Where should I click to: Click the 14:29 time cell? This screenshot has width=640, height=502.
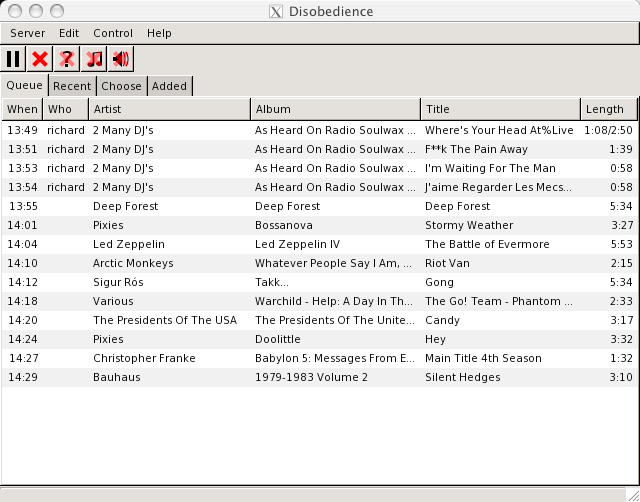click(x=23, y=377)
